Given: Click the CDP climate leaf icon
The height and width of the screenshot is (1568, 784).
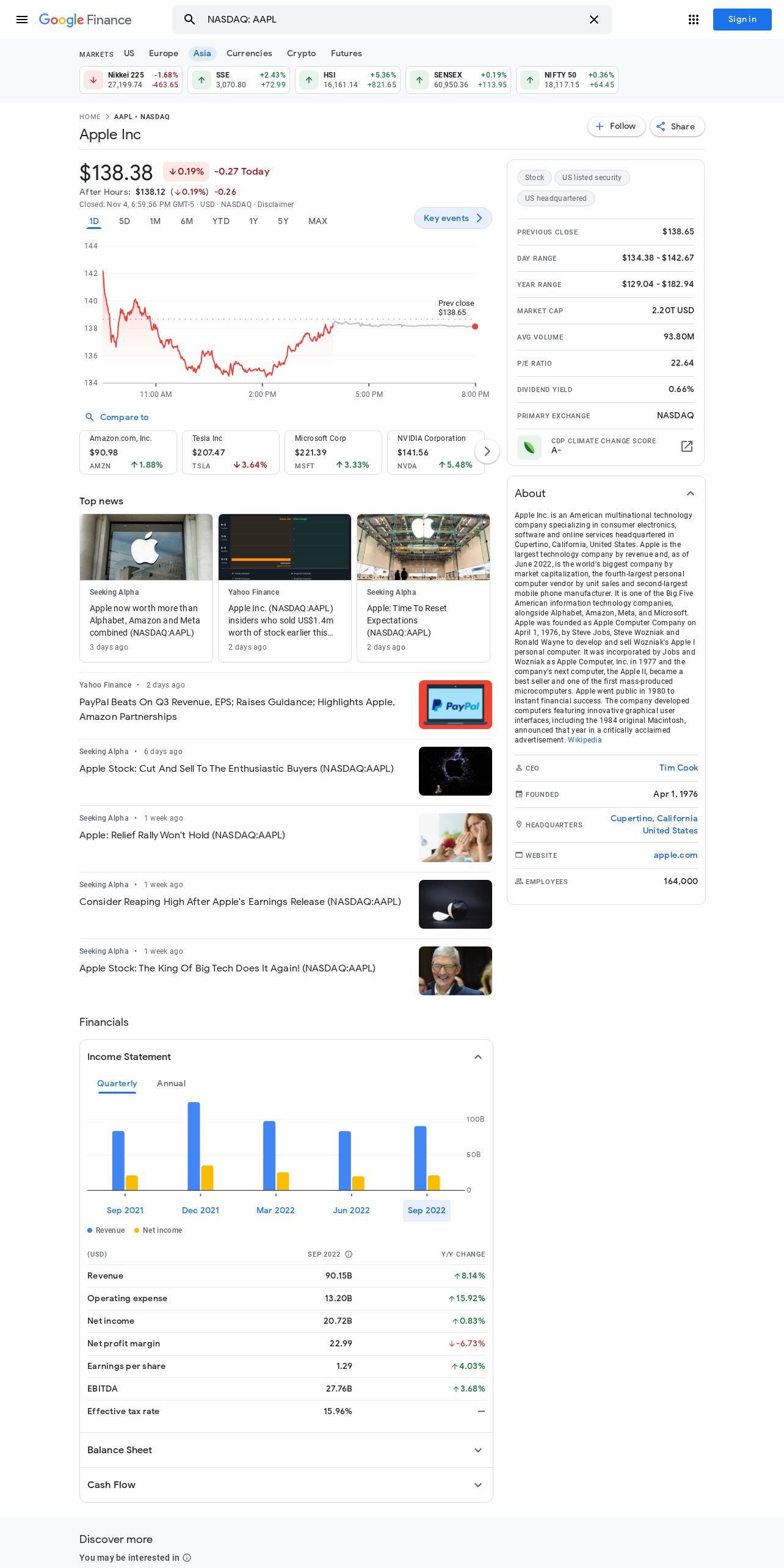Looking at the screenshot, I should [x=529, y=447].
